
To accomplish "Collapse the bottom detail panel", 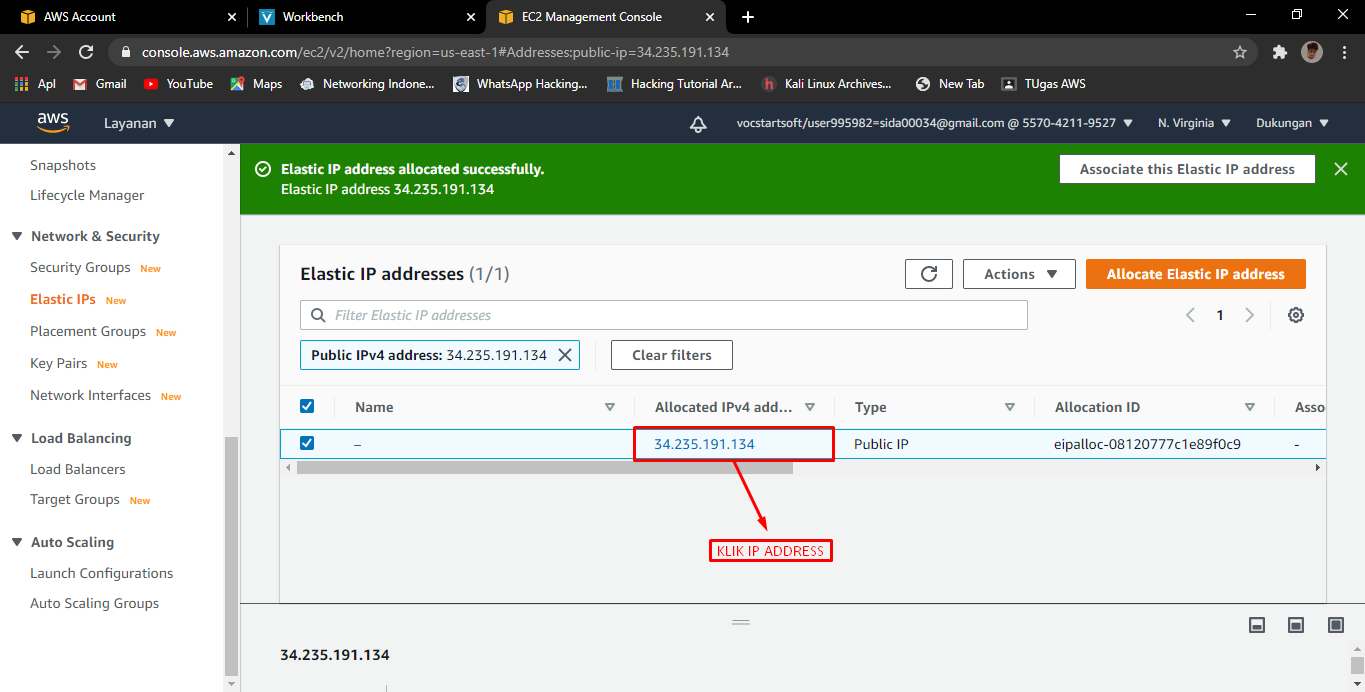I will coord(1258,625).
